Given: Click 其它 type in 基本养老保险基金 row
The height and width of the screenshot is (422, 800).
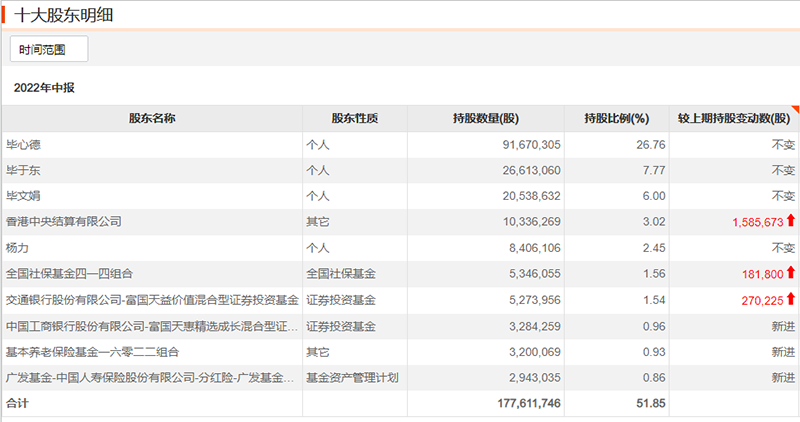Looking at the screenshot, I should point(318,352).
